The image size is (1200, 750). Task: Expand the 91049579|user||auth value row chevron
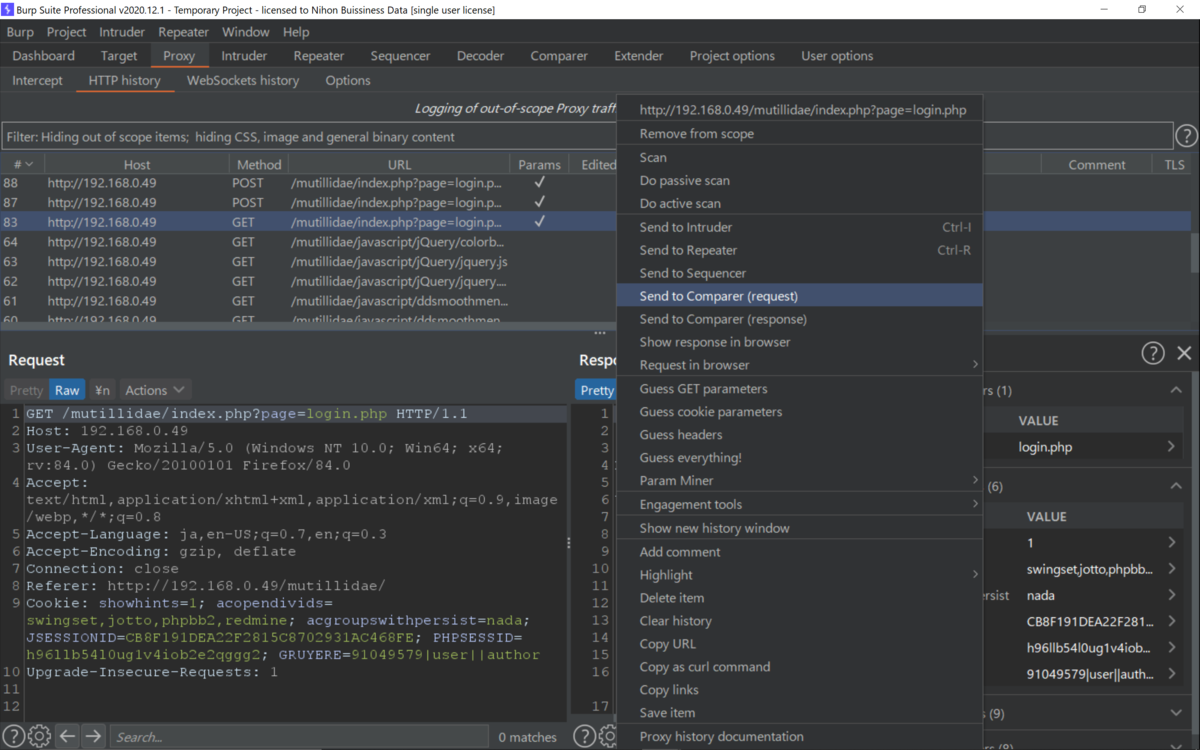pos(1171,674)
